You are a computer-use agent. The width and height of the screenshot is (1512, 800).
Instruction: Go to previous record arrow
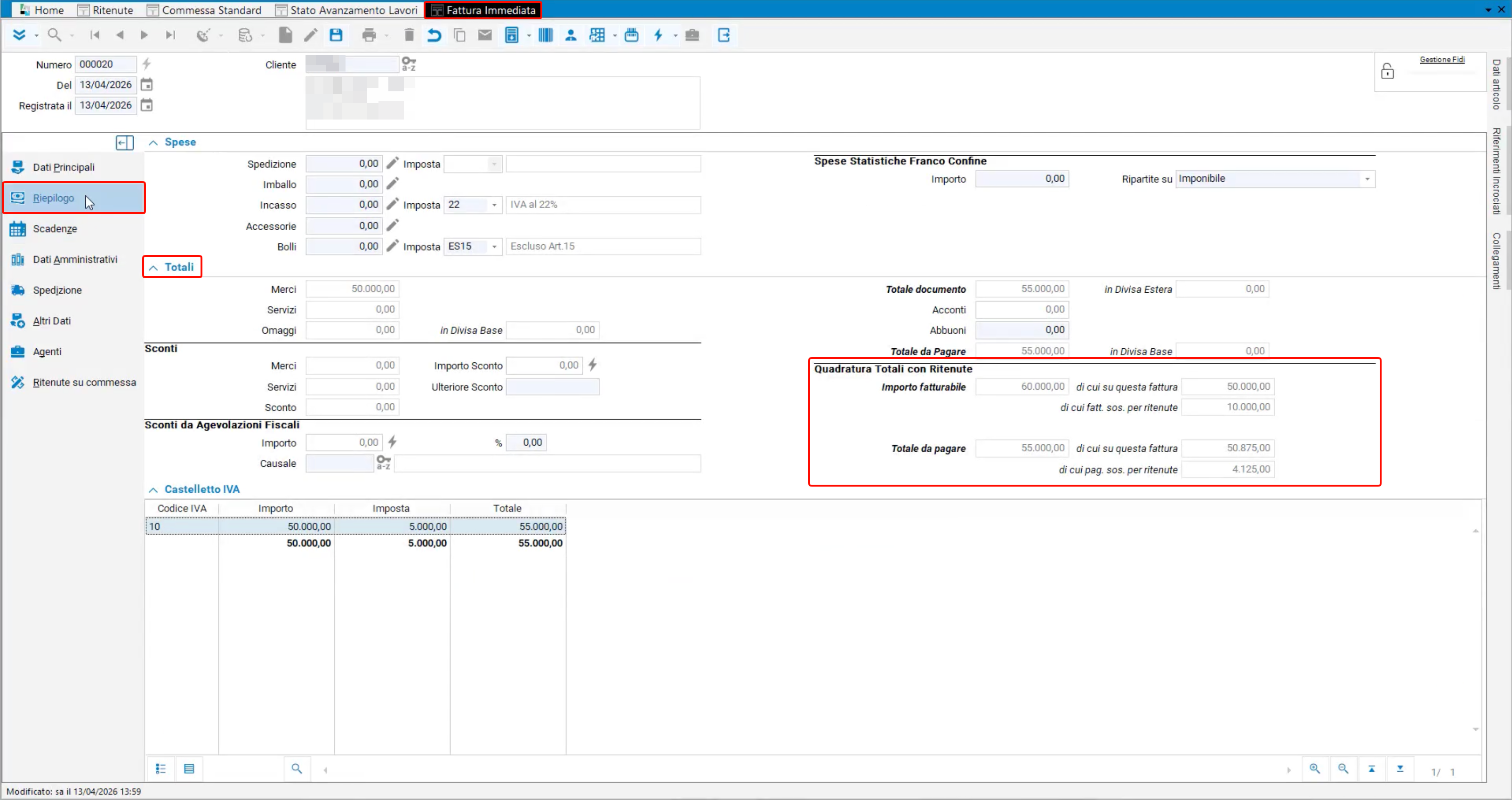tap(120, 35)
